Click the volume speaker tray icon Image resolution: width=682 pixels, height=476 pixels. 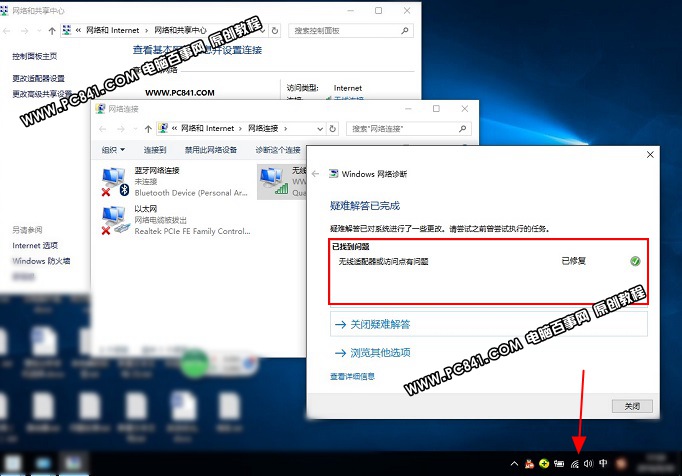tap(588, 464)
